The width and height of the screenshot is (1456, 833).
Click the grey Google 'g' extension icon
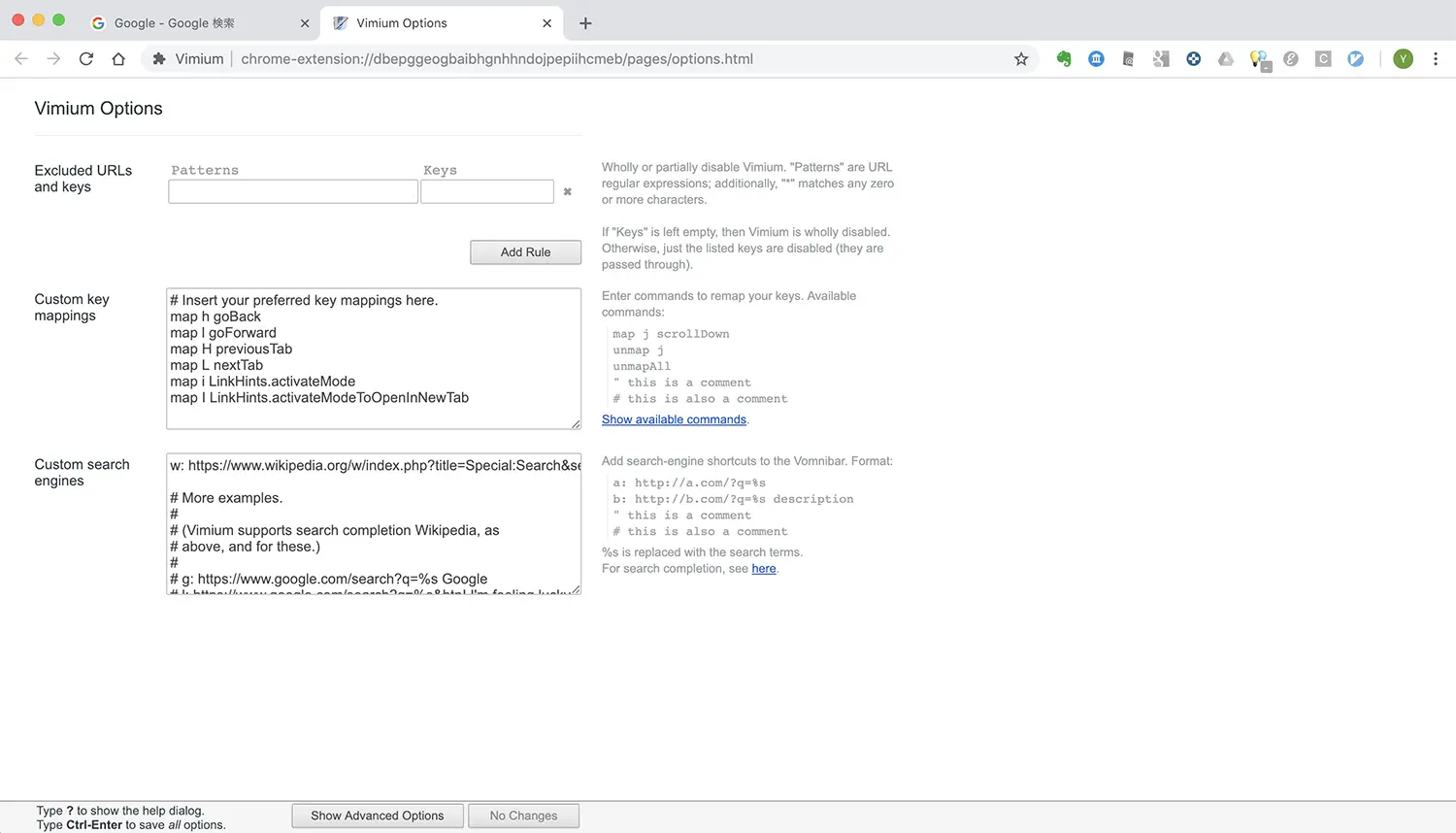click(x=1161, y=59)
